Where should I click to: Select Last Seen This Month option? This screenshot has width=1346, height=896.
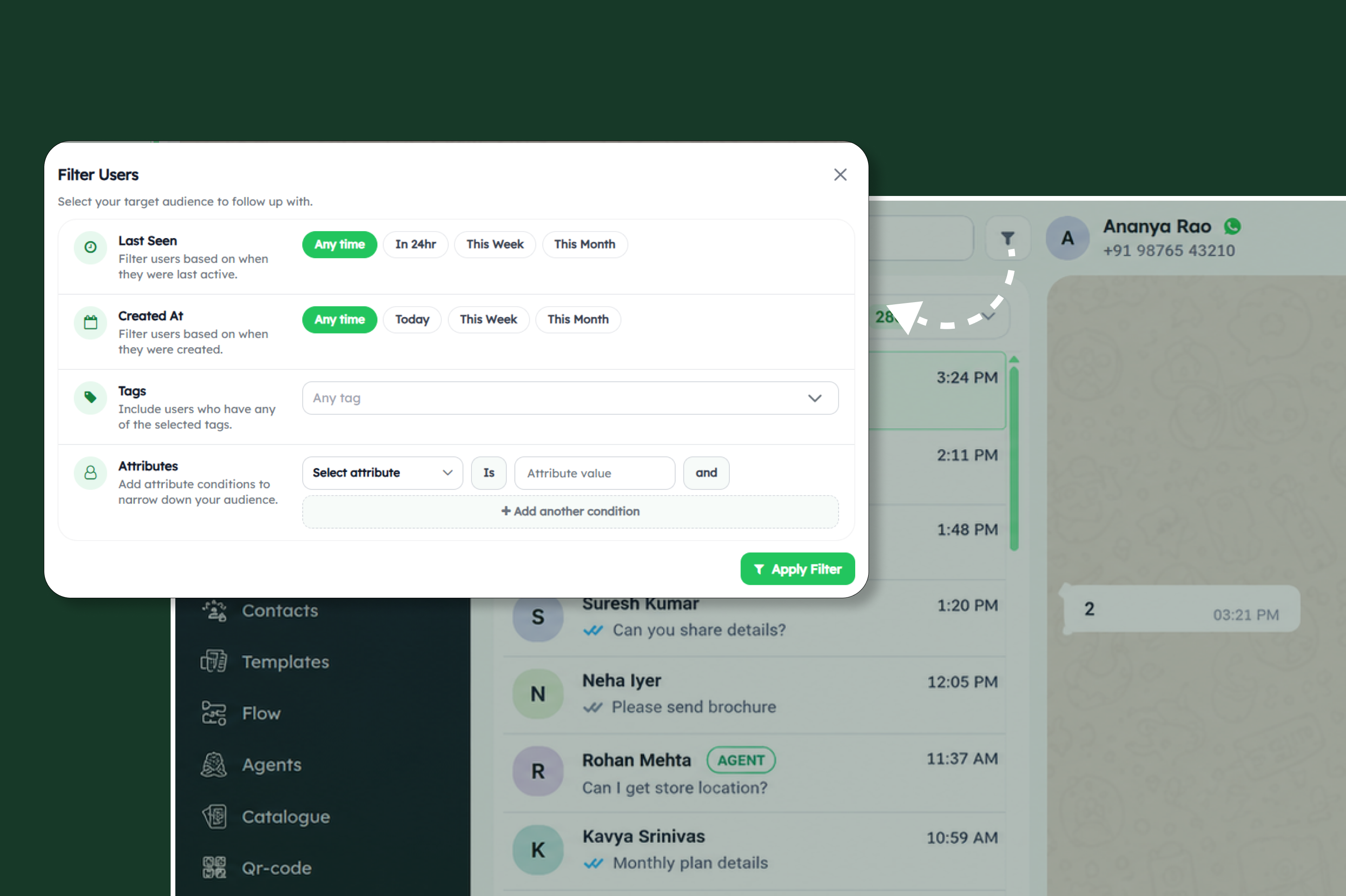[584, 245]
